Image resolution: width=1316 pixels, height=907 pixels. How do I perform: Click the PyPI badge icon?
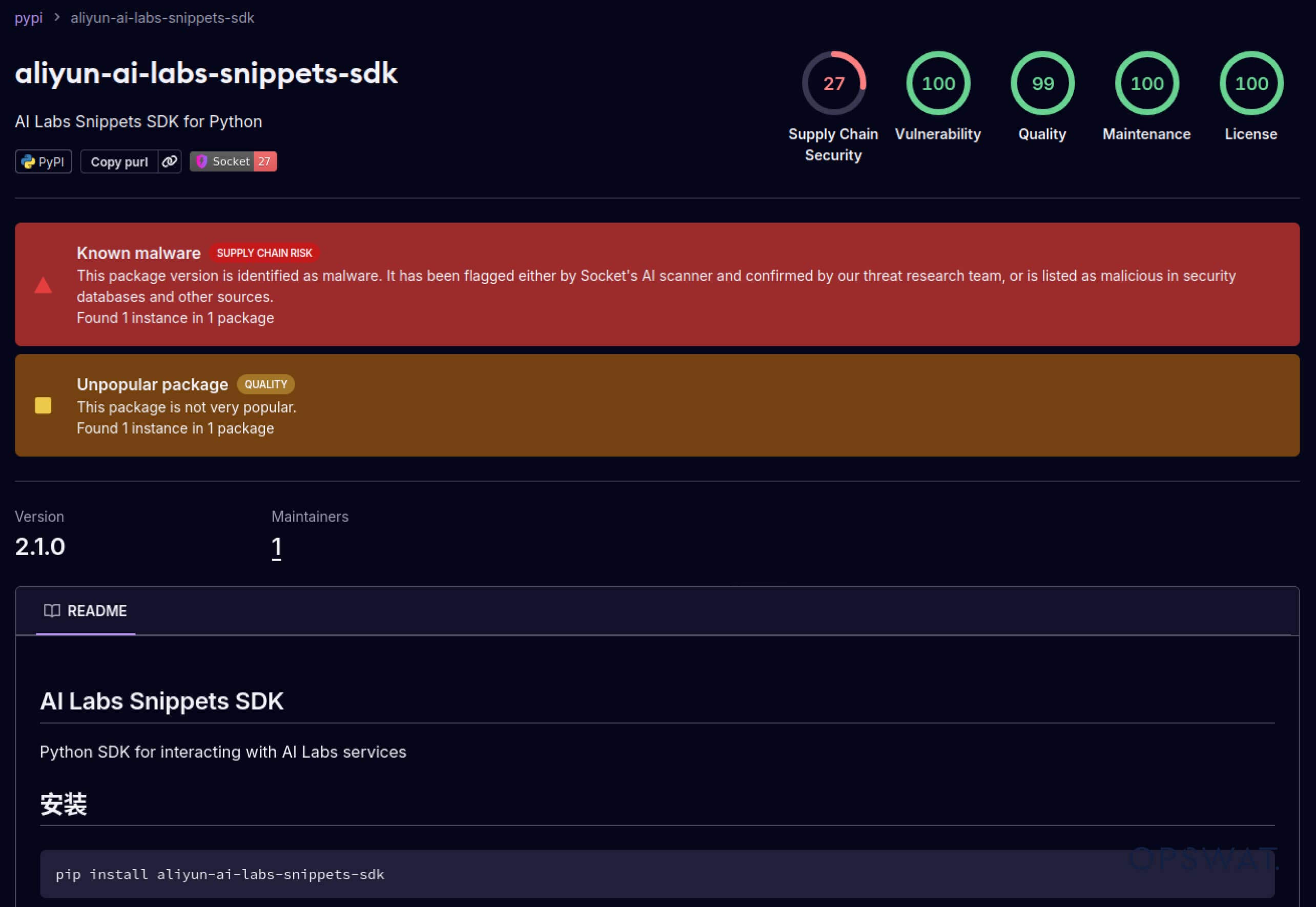click(x=43, y=161)
